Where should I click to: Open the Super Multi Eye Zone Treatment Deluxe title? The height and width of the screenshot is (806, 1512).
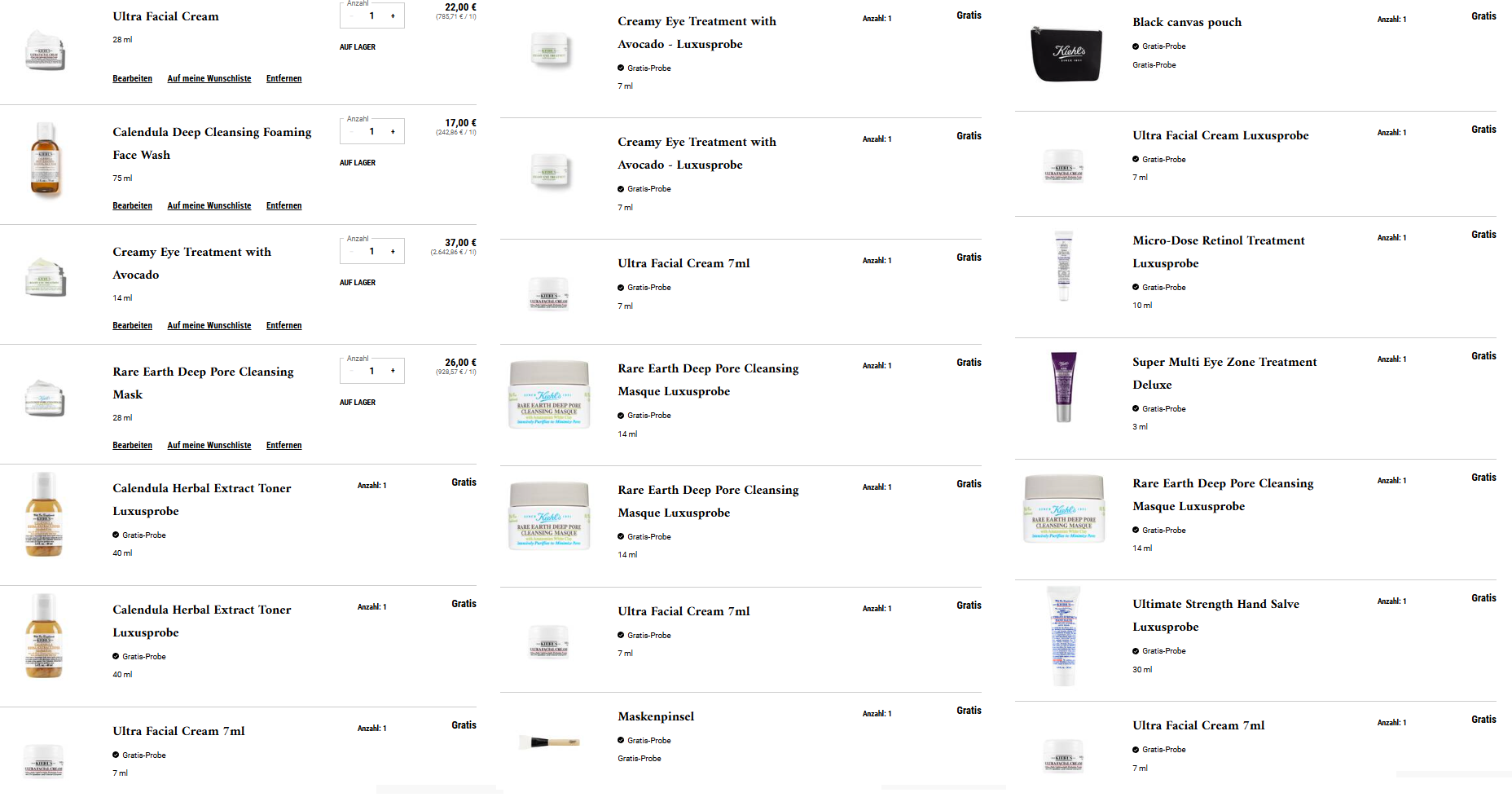[x=1224, y=373]
